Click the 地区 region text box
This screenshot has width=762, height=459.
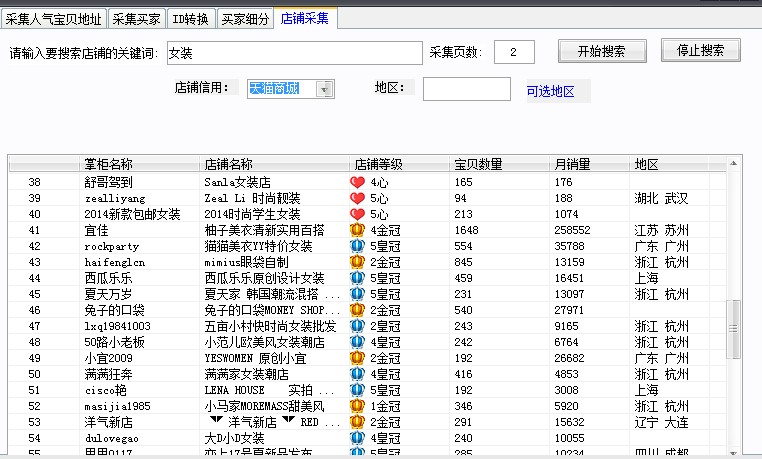pyautogui.click(x=466, y=89)
